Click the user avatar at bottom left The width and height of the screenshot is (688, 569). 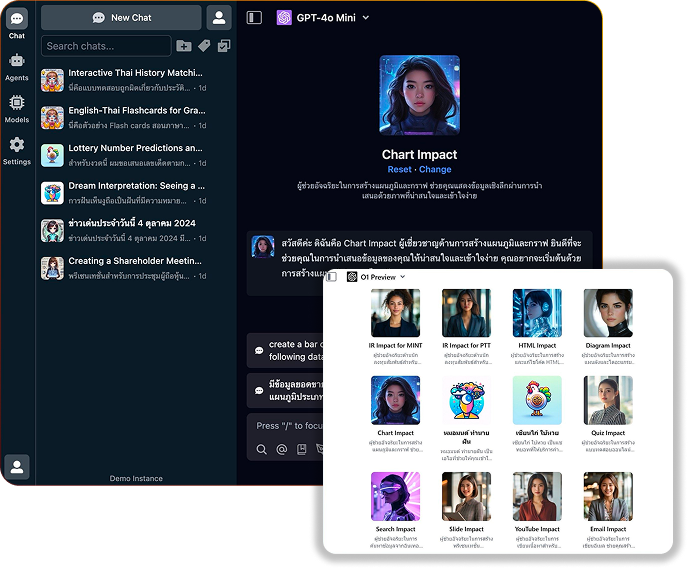point(17,467)
